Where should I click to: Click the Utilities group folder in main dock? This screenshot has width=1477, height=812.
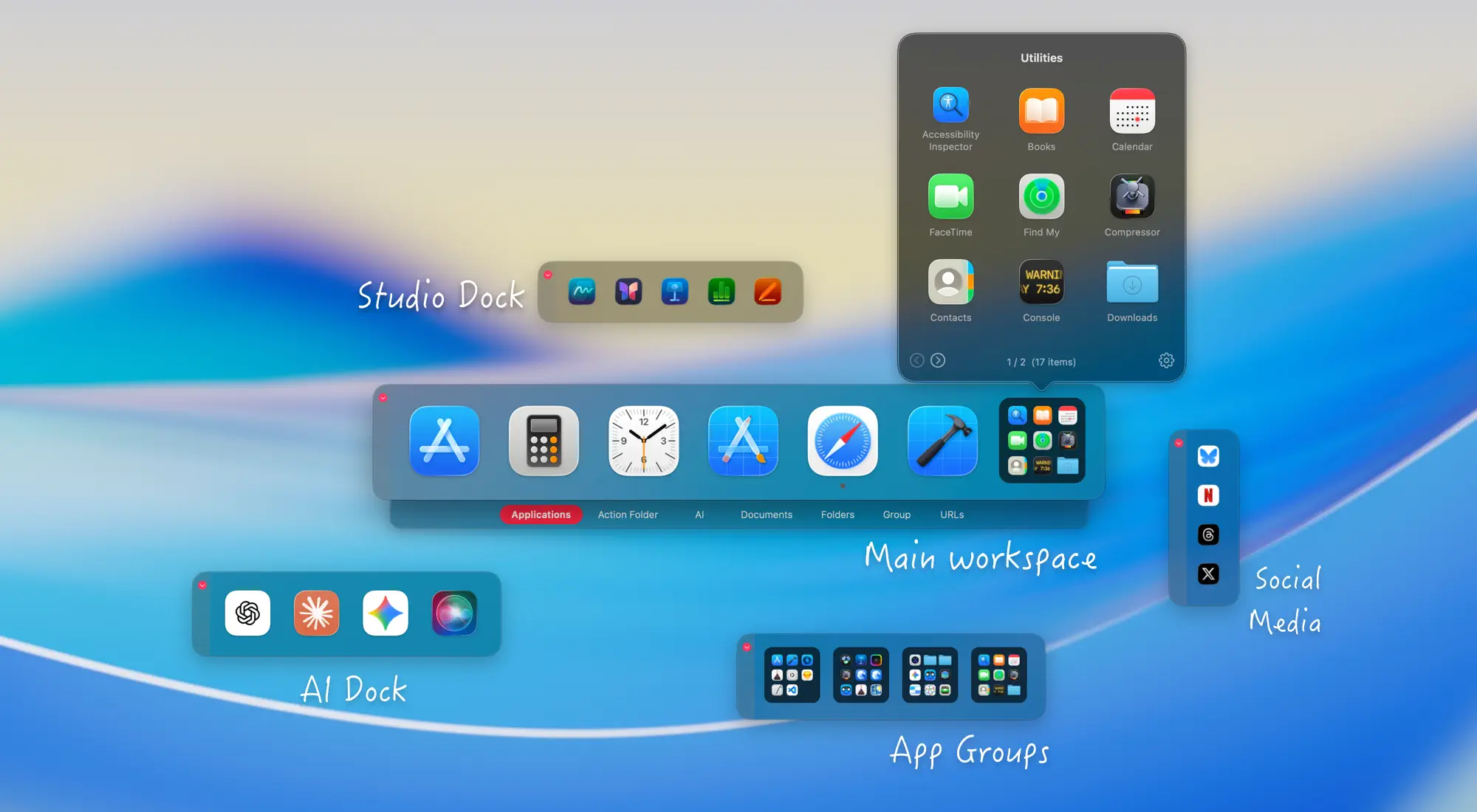coord(1042,441)
